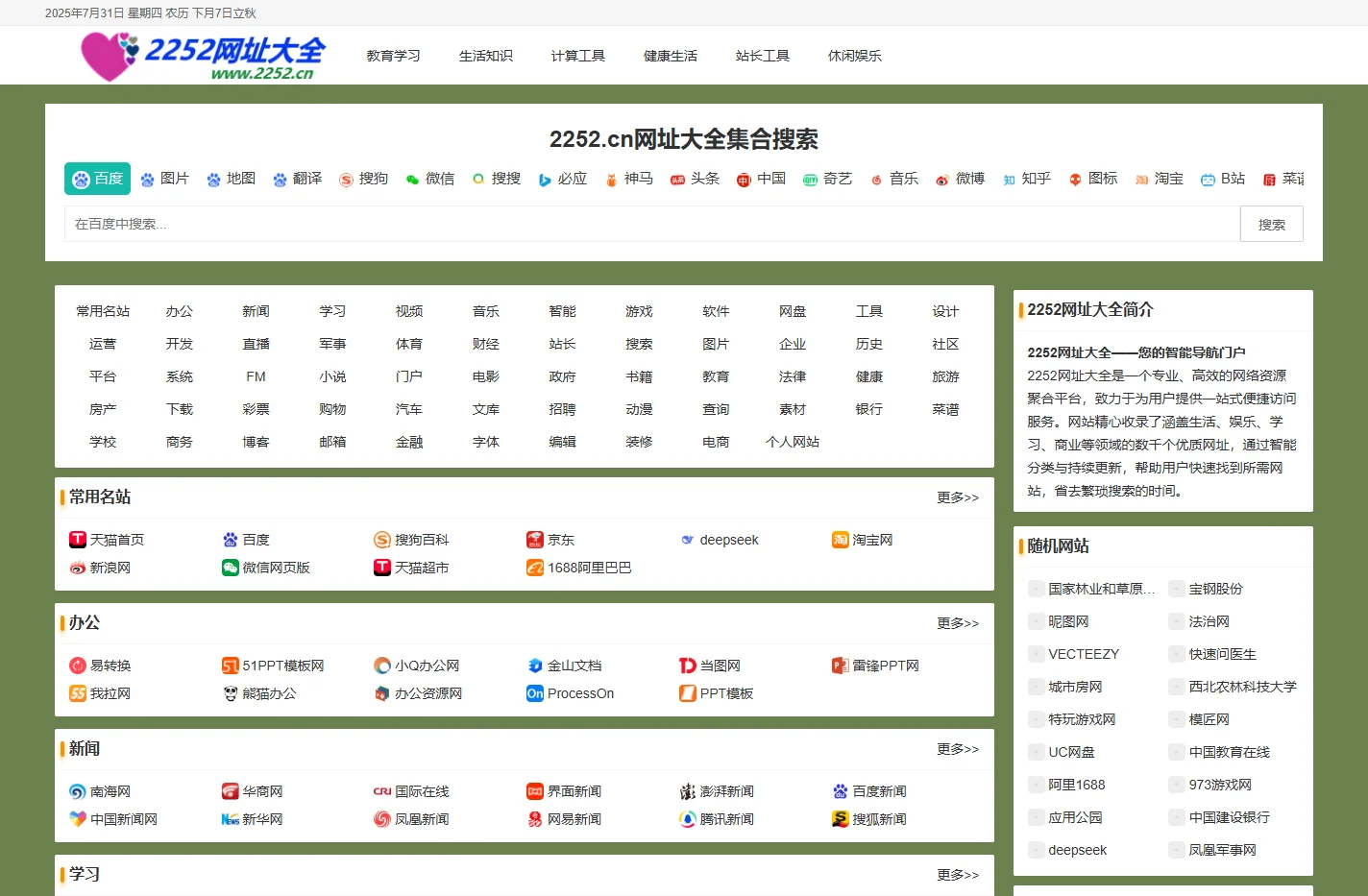
Task: Click the 搜狗百科 icon
Action: pos(382,540)
